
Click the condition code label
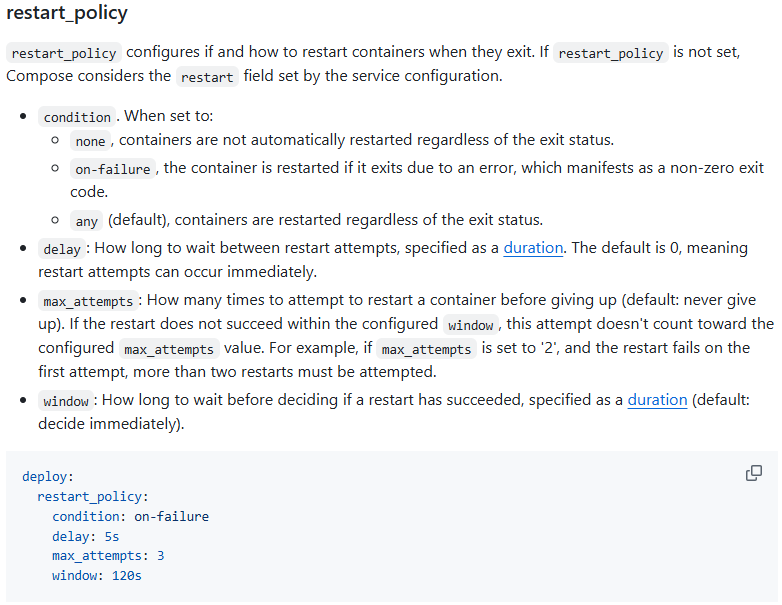pyautogui.click(x=77, y=117)
